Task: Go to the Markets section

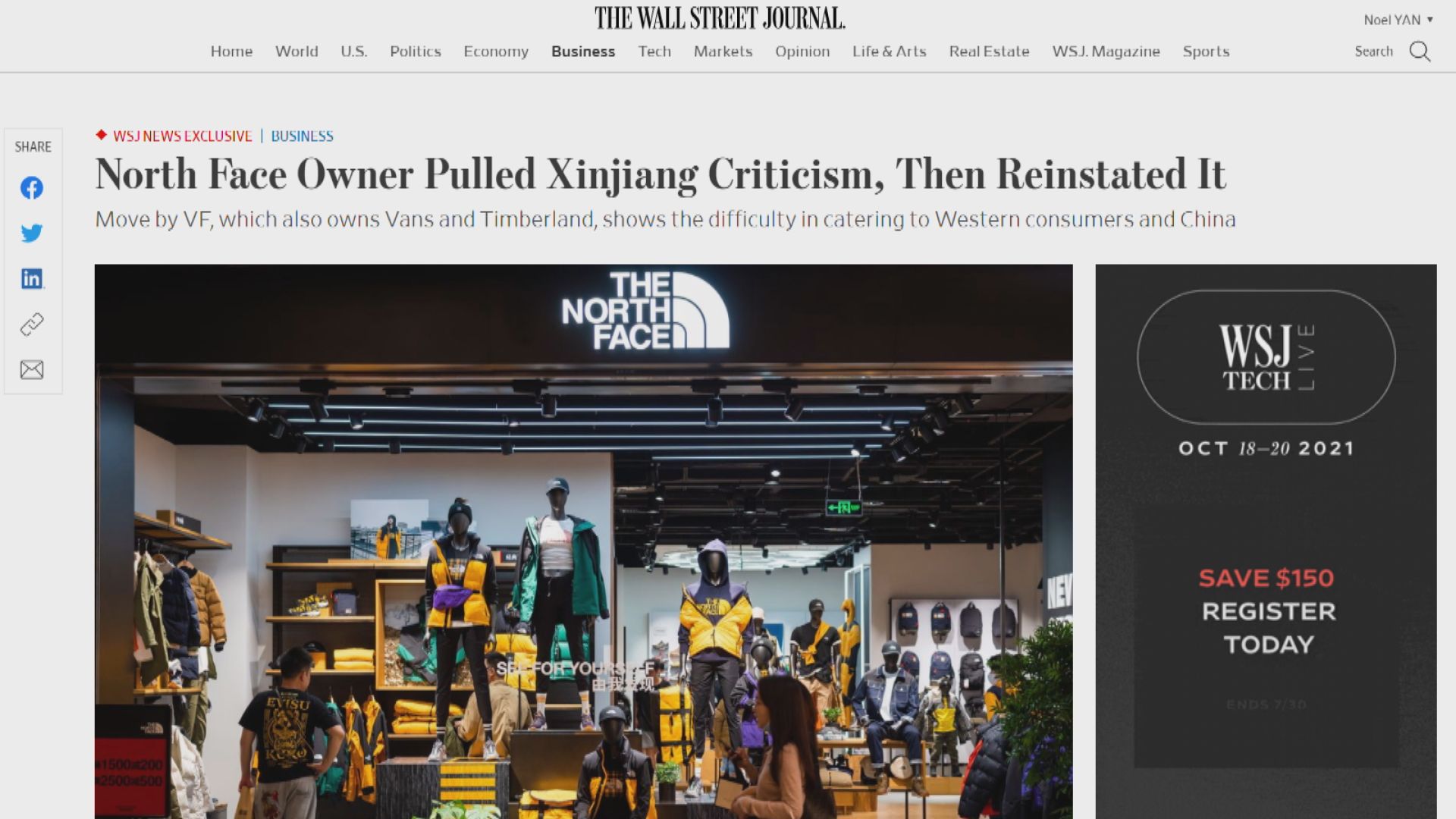Action: click(723, 52)
